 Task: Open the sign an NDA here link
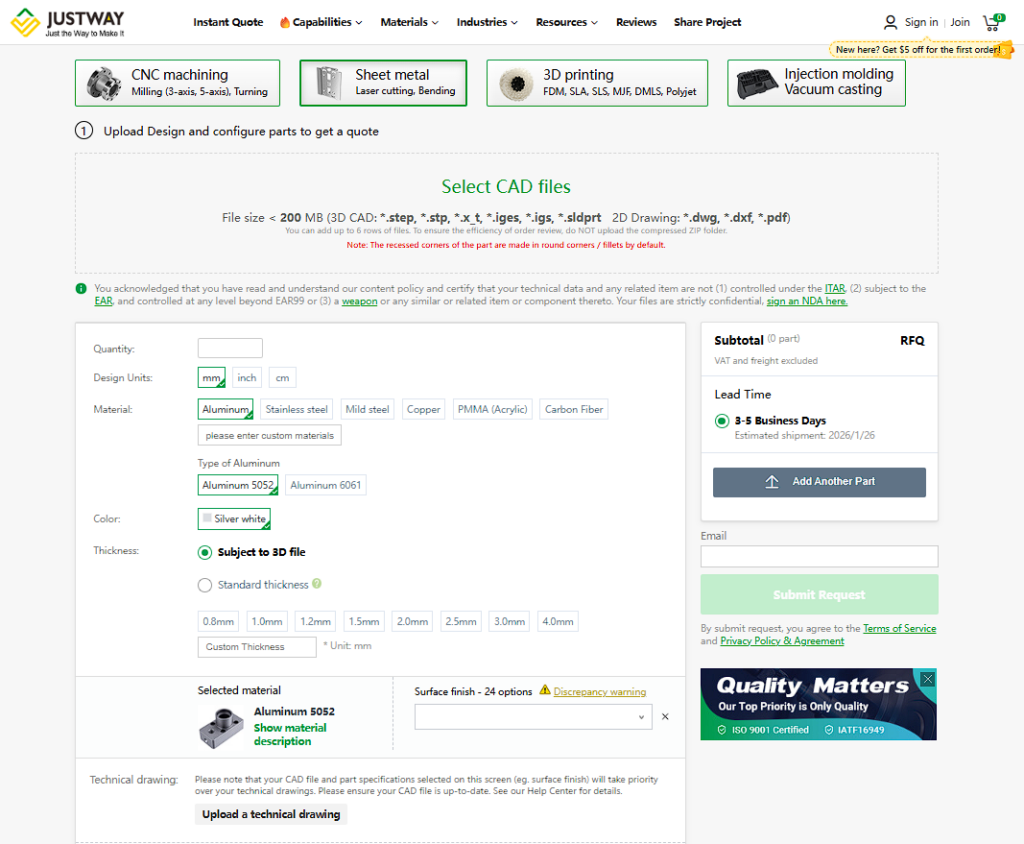[807, 301]
